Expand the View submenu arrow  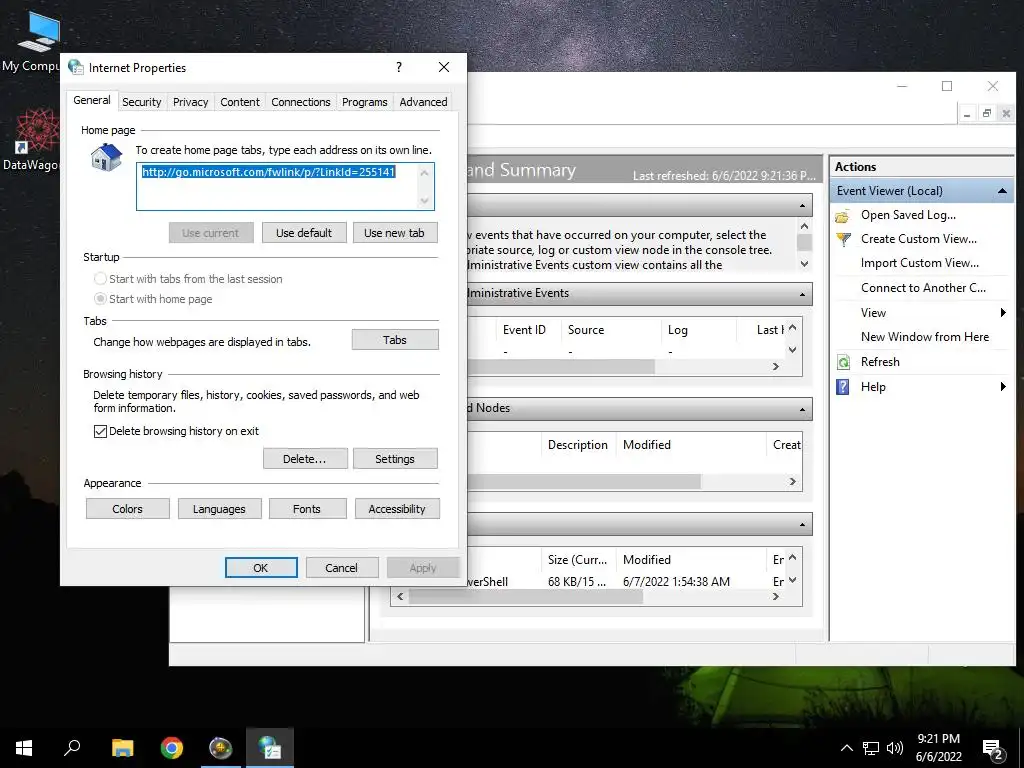(x=1003, y=313)
